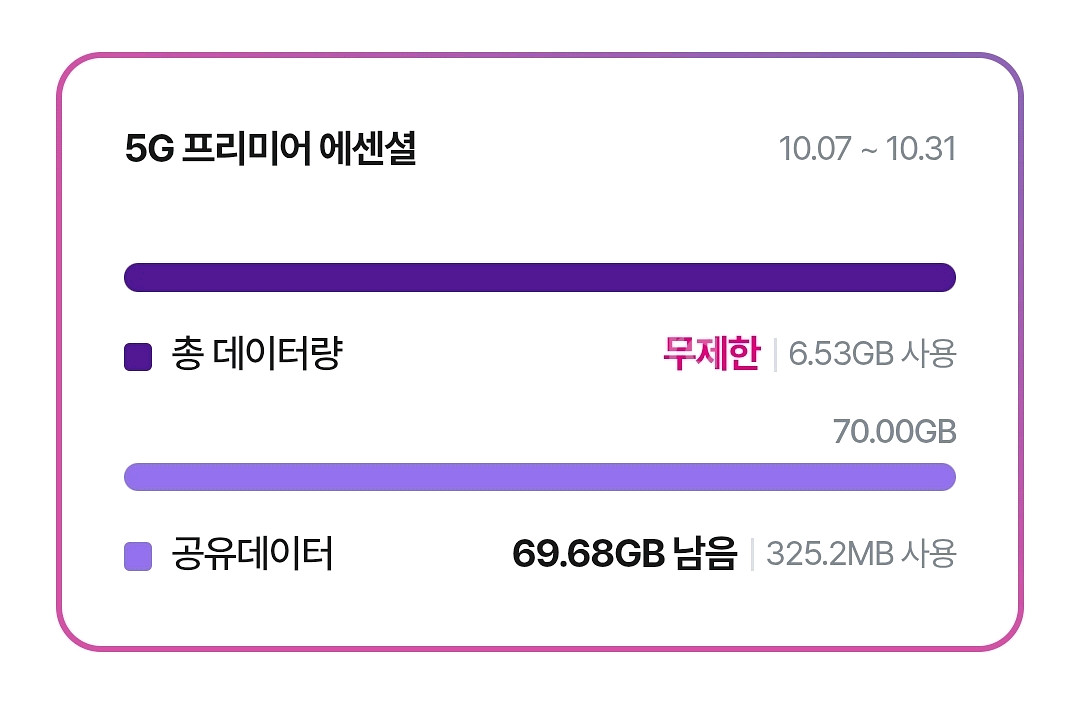Click the divider between 69.68GB 남음 and 325.2MB
Image resolution: width=1080 pixels, height=703 pixels.
(x=752, y=553)
